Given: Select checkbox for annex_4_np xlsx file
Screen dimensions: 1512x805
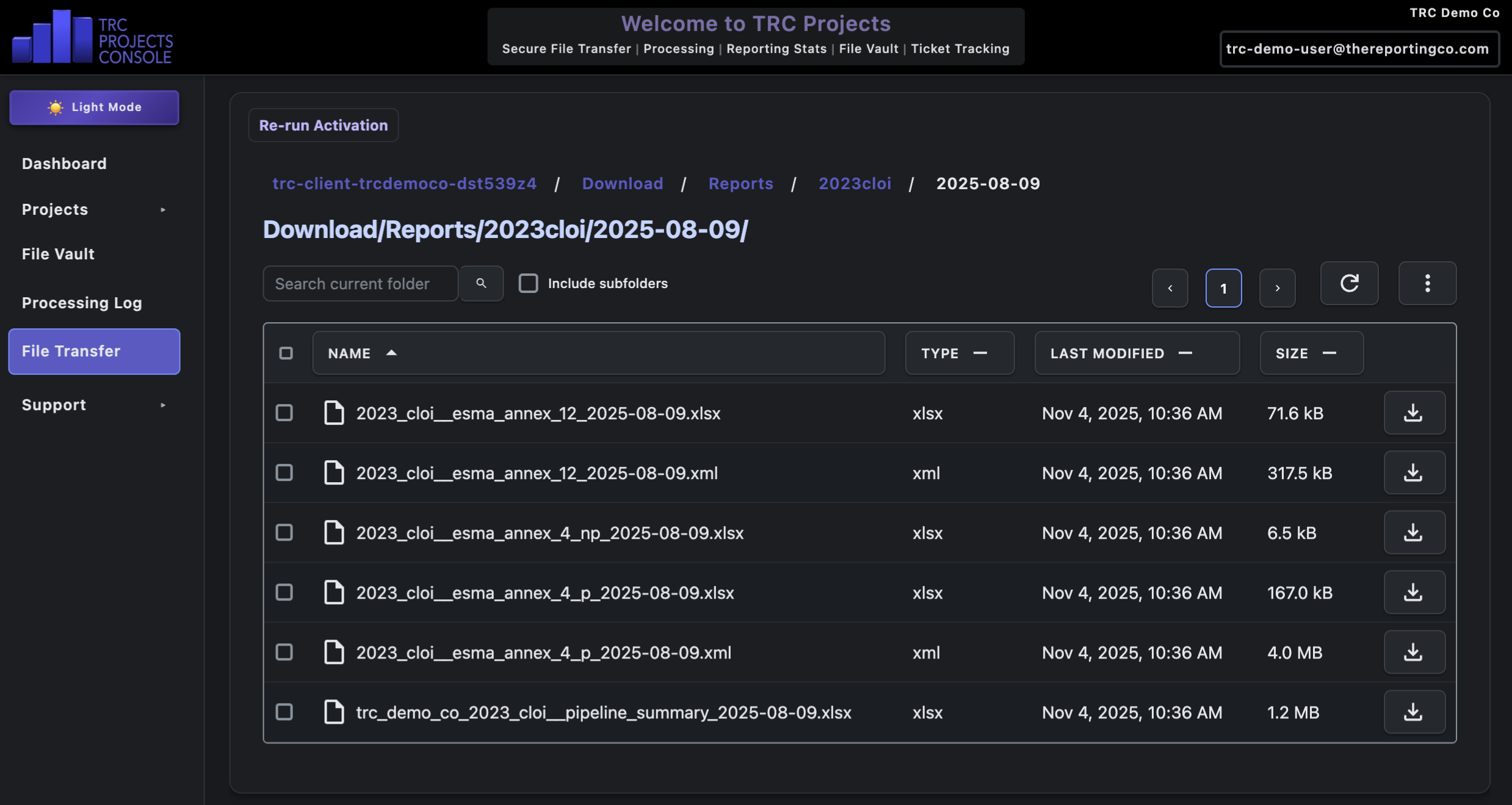Looking at the screenshot, I should click(284, 533).
